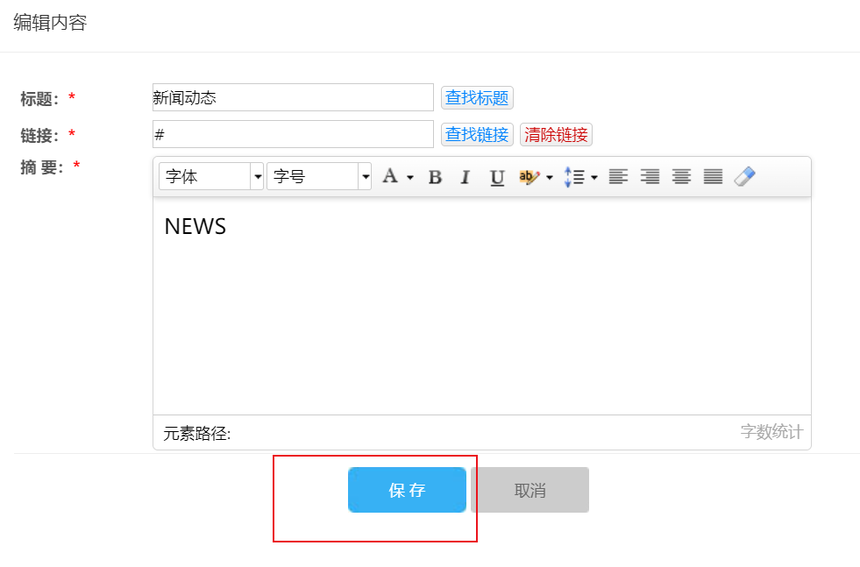Click 清除链接 clear link button
Image resolution: width=860 pixels, height=567 pixels.
pos(556,134)
